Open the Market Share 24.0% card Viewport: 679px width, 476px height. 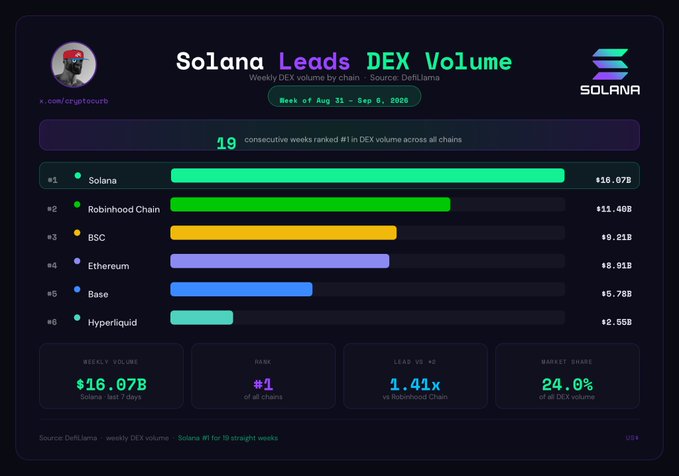click(567, 376)
